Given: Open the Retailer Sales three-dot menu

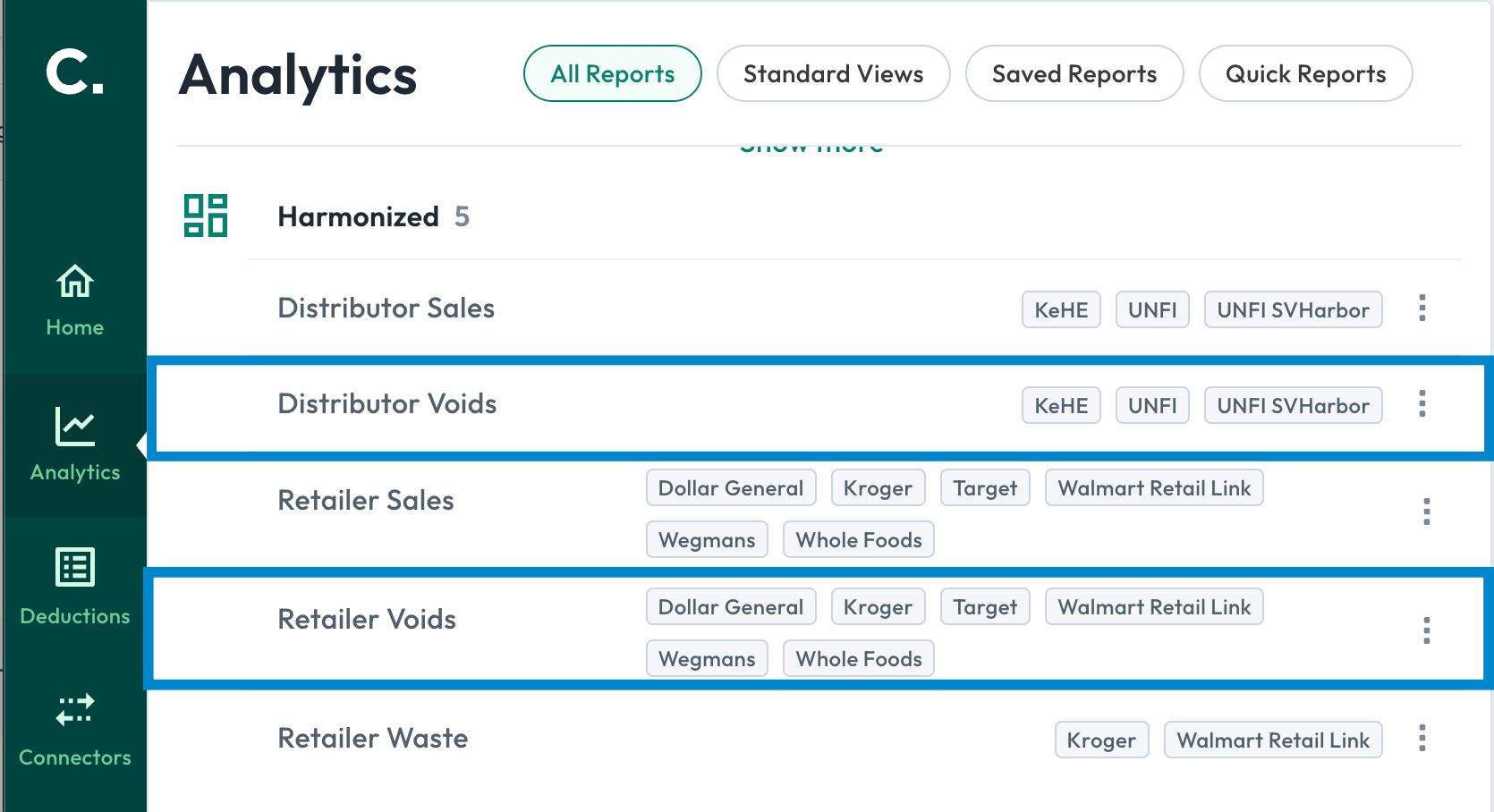Looking at the screenshot, I should click(1427, 512).
